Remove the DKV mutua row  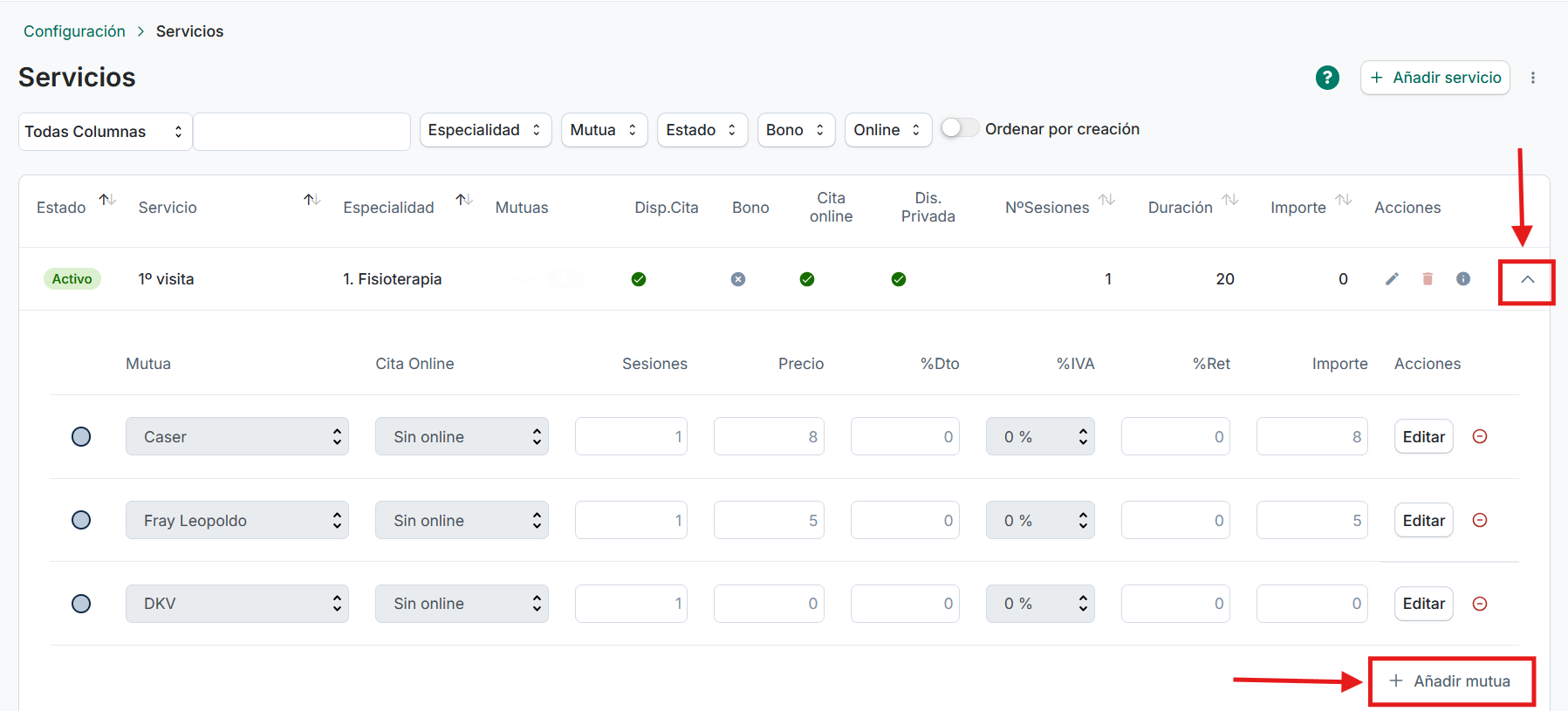click(x=1480, y=604)
